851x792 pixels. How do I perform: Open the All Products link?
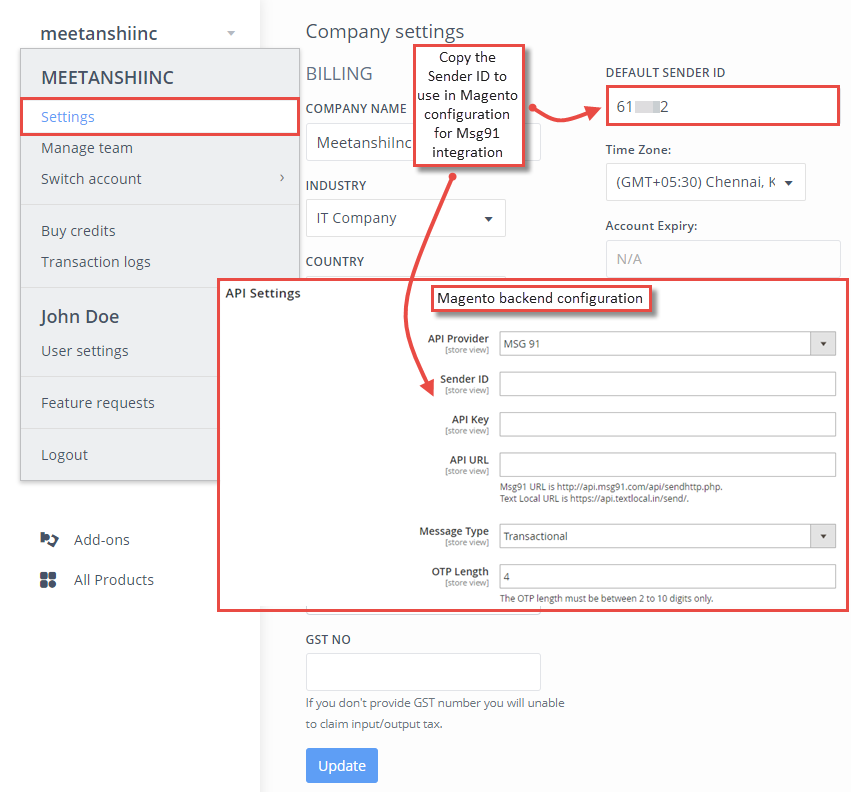[114, 580]
